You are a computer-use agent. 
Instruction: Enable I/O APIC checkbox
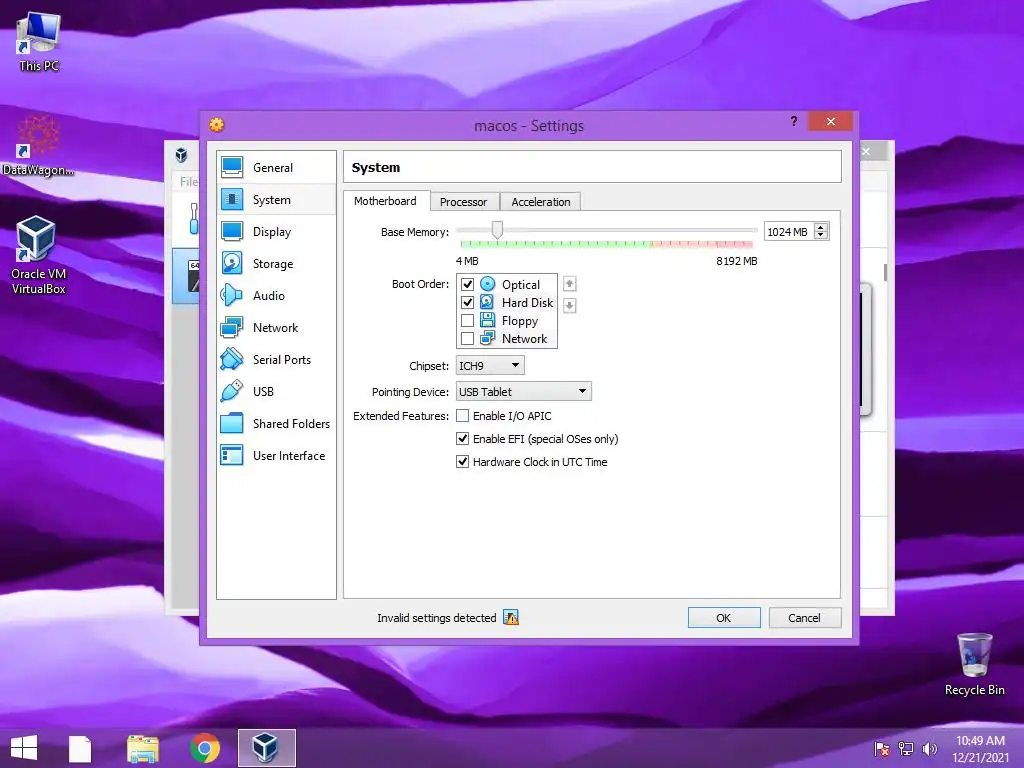click(x=462, y=416)
